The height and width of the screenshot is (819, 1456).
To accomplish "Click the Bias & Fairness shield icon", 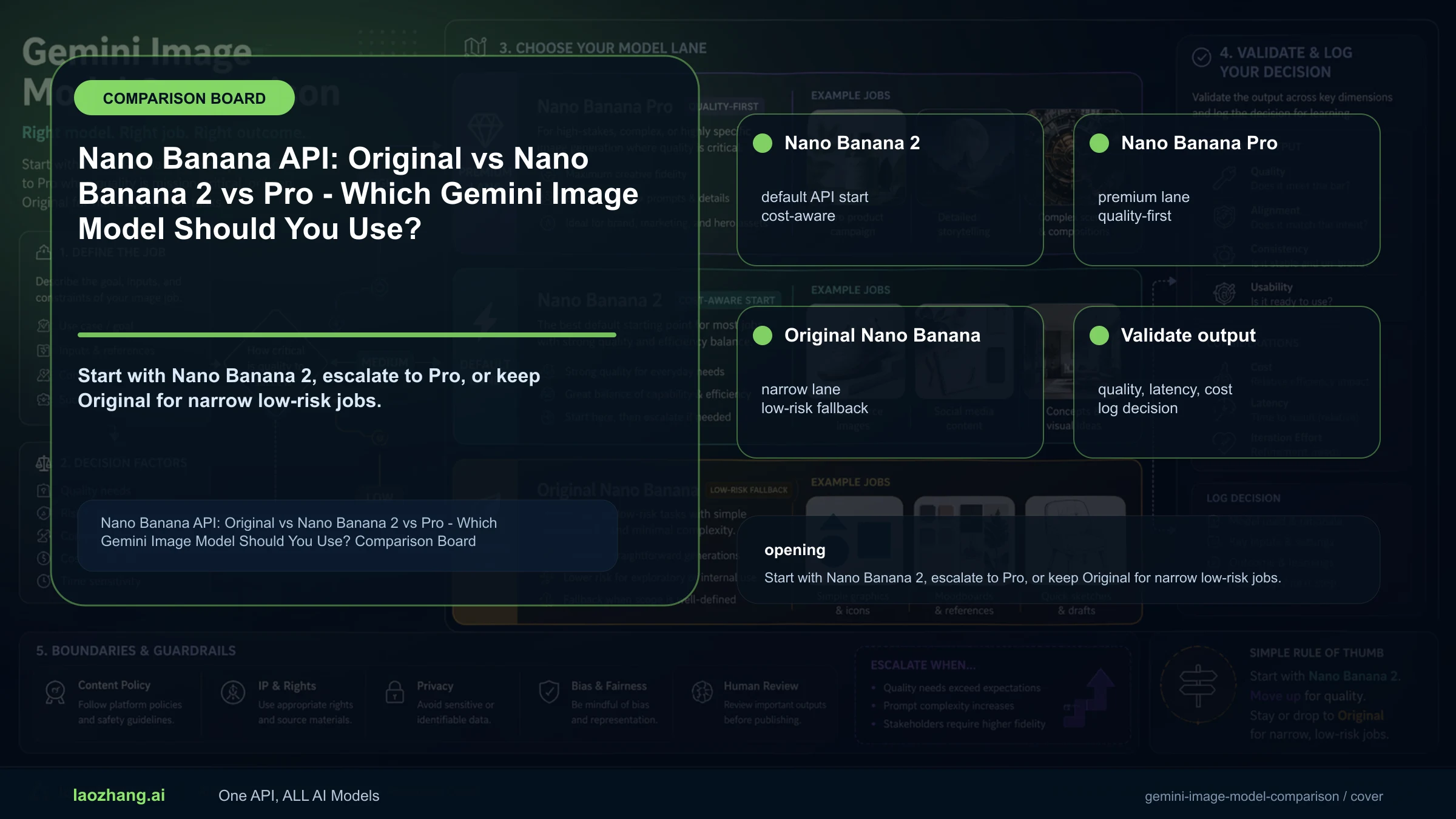I will coord(549,692).
